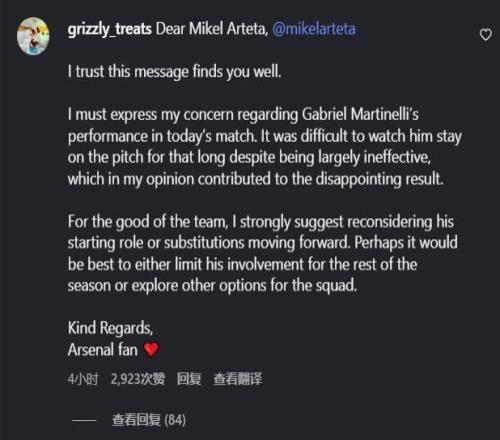Click the 'Arsenal fan' signature text
500x440 pixels.
[x=103, y=350]
